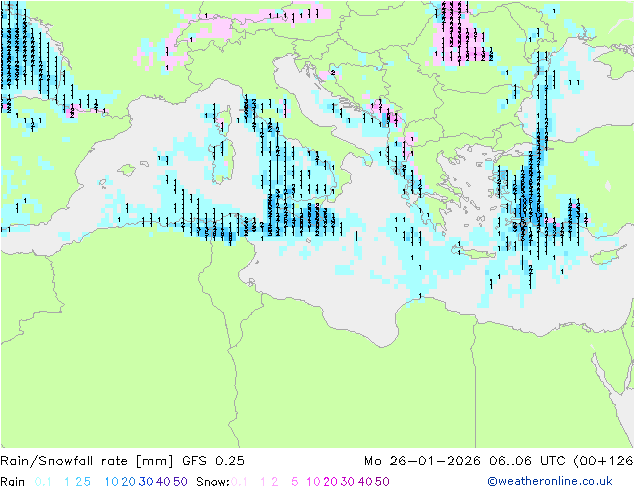This screenshot has height=490, width=634.
Task: Select the snow legend value 5
Action: click(295, 482)
